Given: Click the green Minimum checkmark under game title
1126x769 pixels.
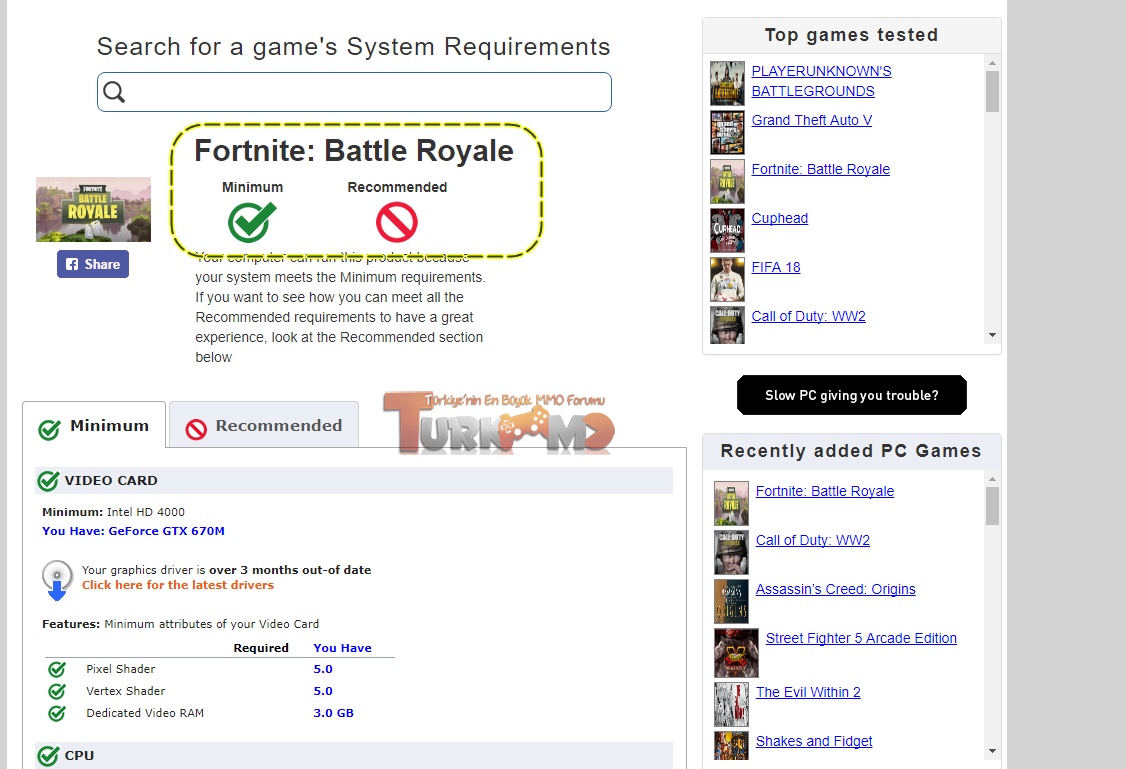Looking at the screenshot, I should [252, 221].
